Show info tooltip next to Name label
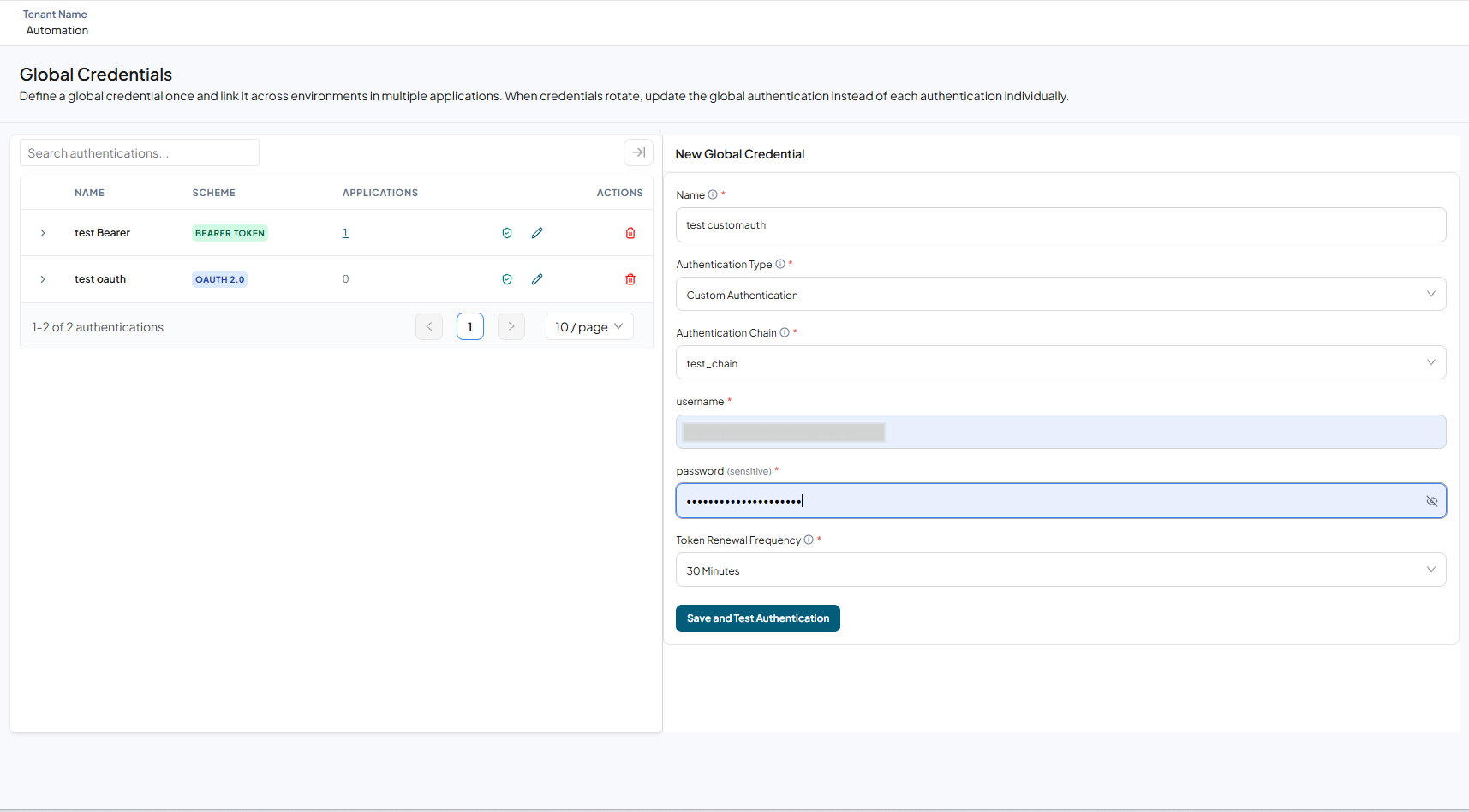1469x812 pixels. pos(713,195)
